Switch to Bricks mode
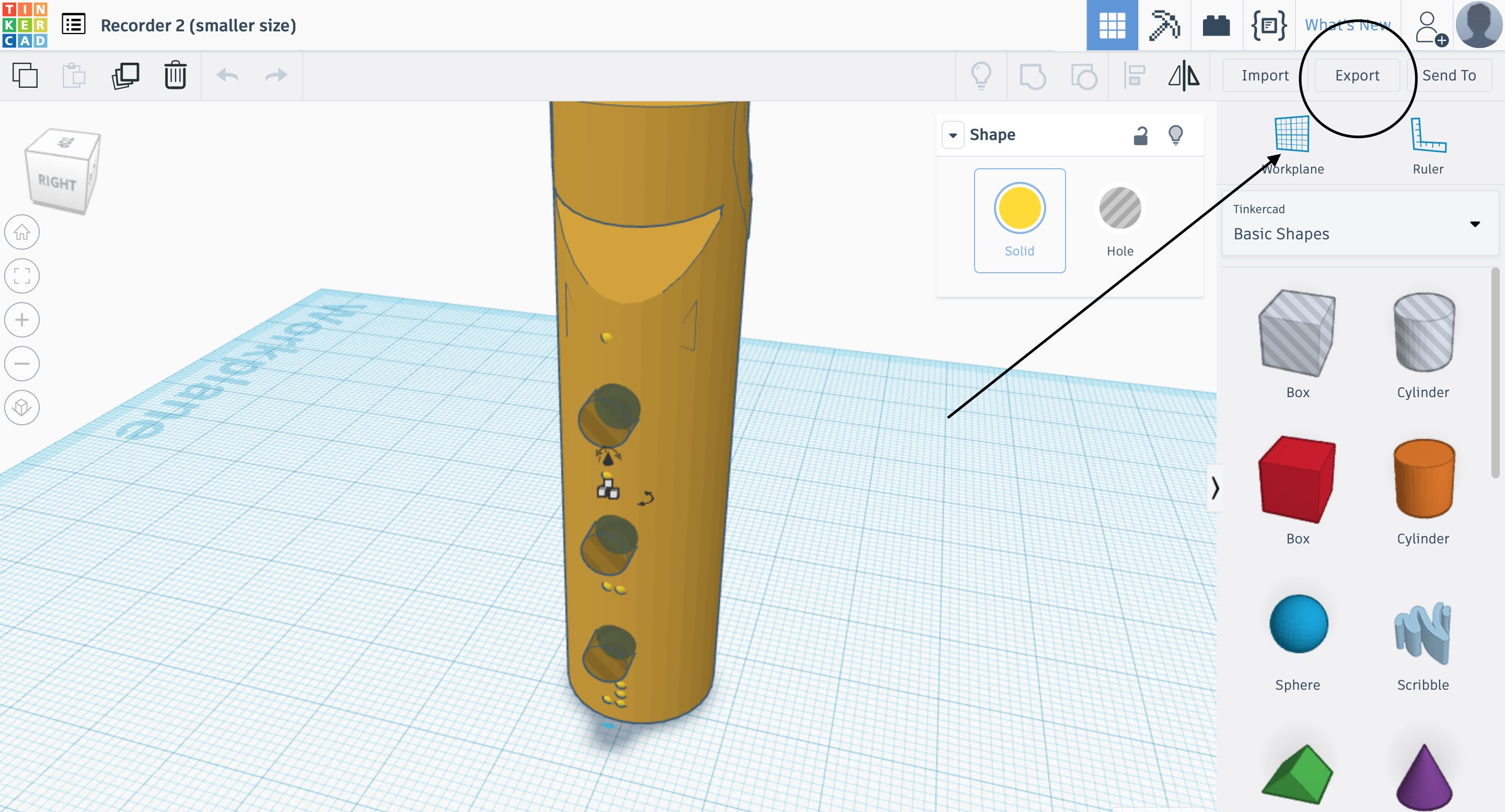This screenshot has height=812, width=1505. 1217,26
